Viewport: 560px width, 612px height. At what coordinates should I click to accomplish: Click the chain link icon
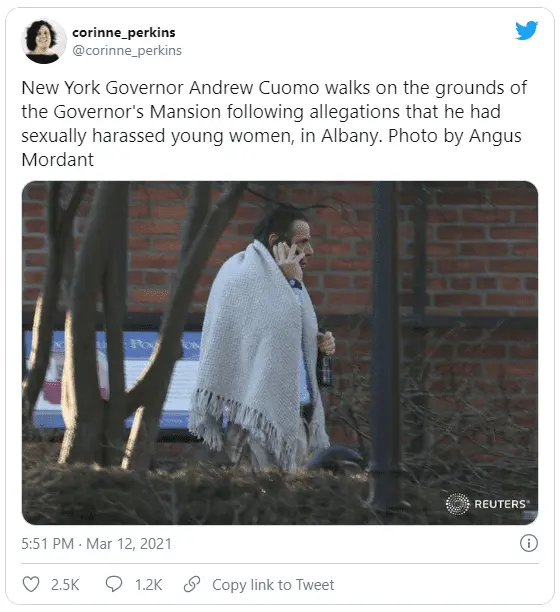click(x=192, y=584)
